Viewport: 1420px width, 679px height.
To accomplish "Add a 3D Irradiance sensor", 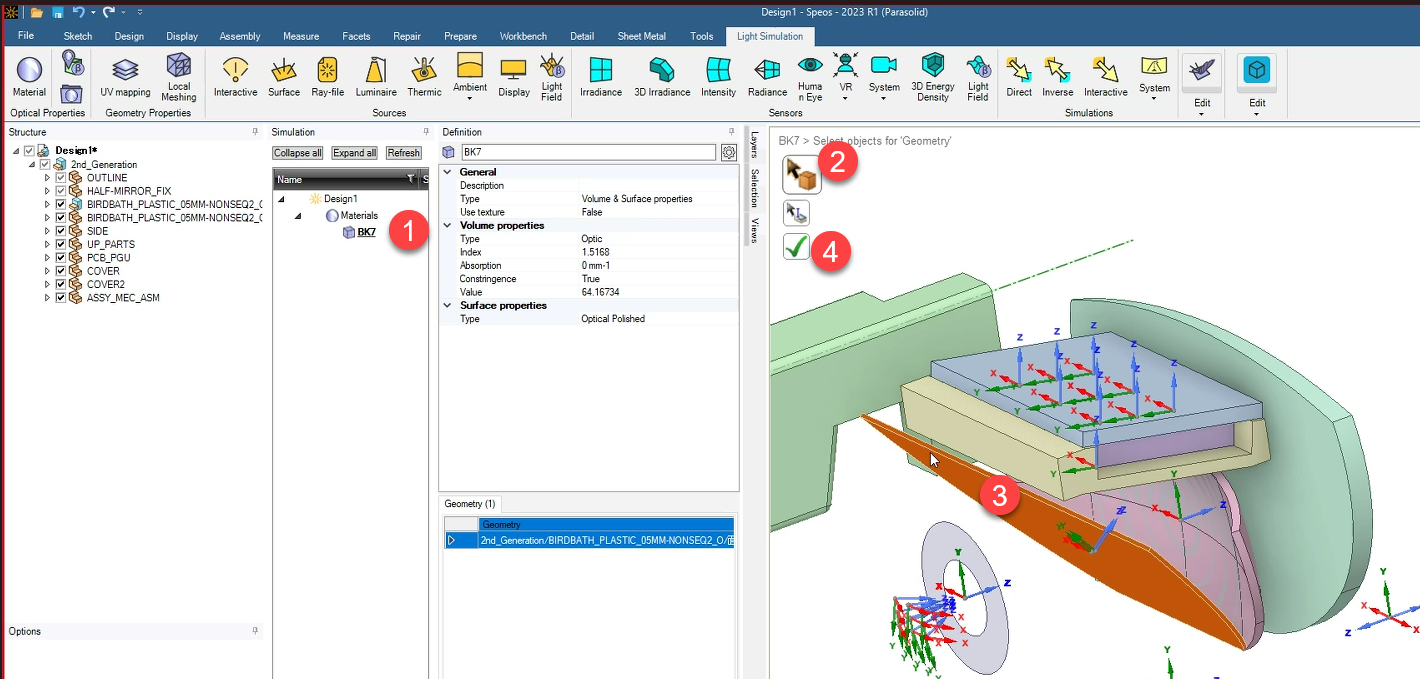I will (x=662, y=77).
